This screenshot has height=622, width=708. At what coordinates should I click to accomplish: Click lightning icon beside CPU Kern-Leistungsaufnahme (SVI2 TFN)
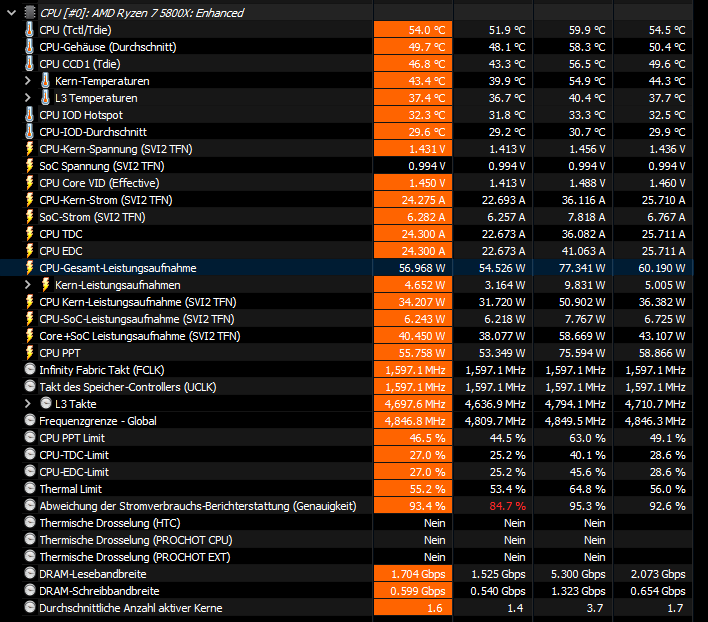tap(29, 302)
